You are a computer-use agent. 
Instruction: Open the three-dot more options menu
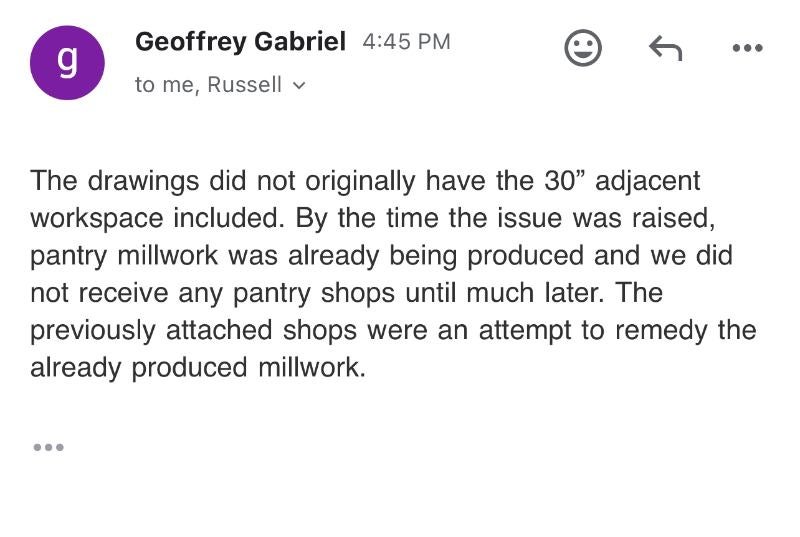[x=746, y=47]
